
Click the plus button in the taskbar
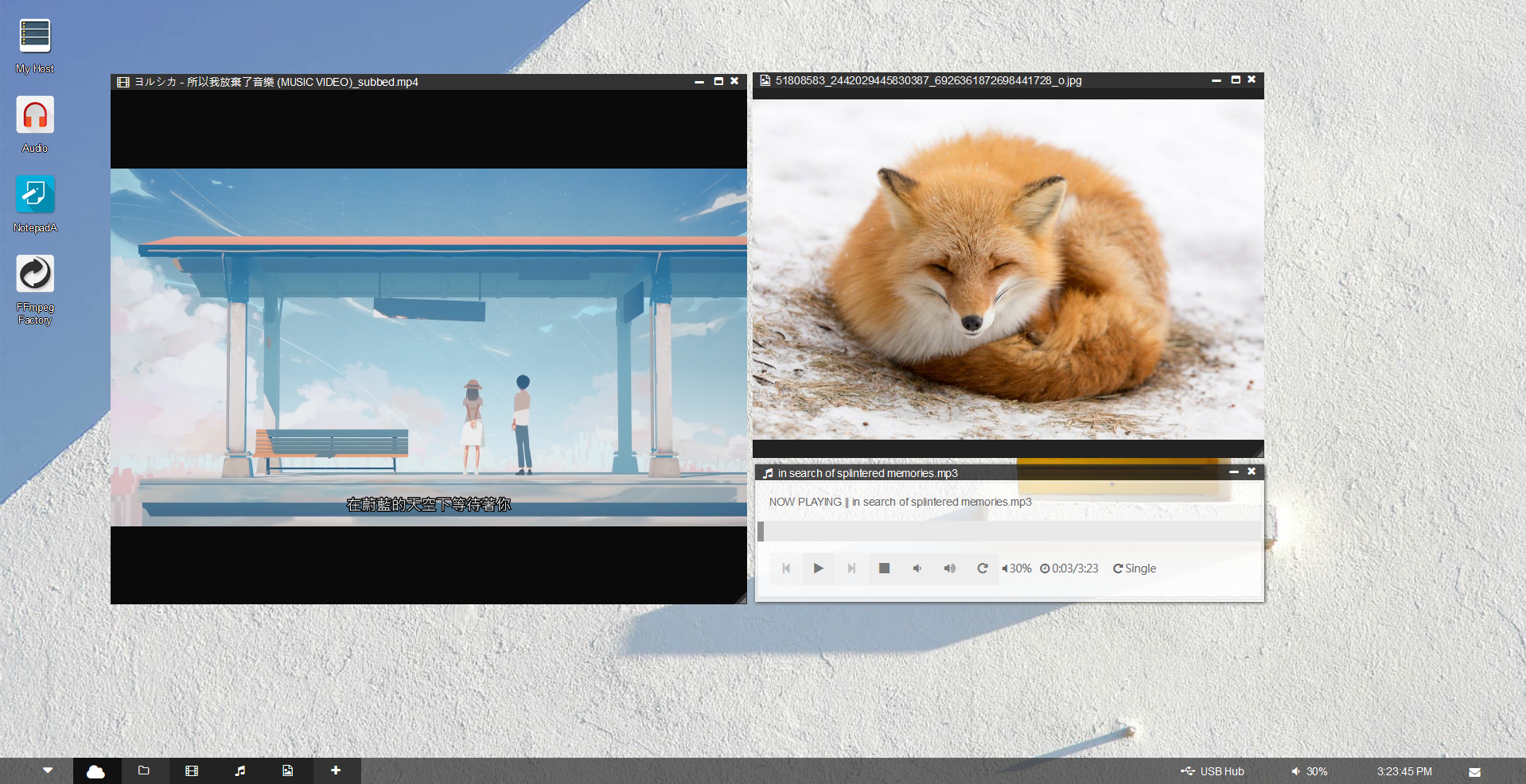coord(336,770)
